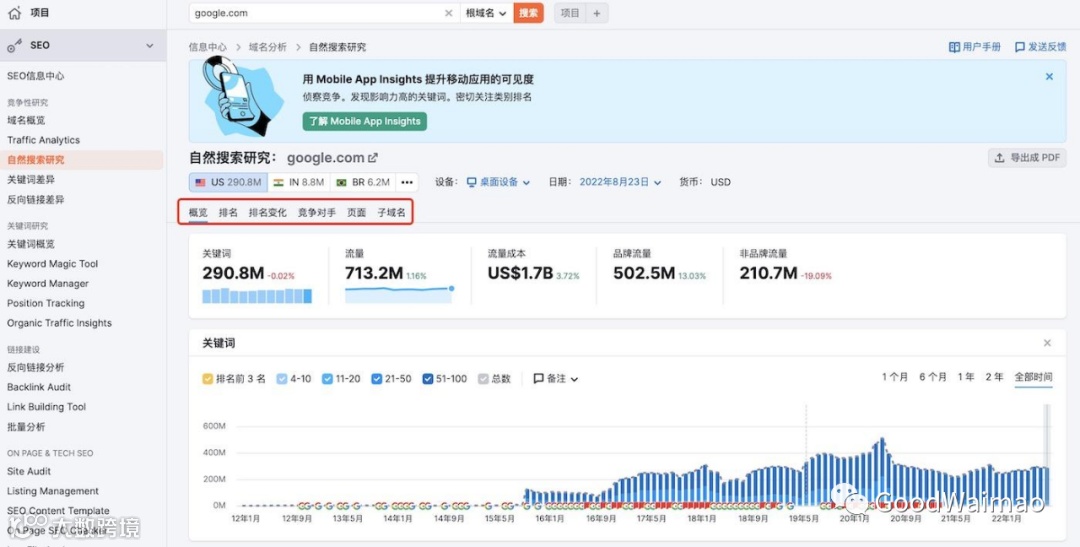Open Traffic Analytics in sidebar

43,141
